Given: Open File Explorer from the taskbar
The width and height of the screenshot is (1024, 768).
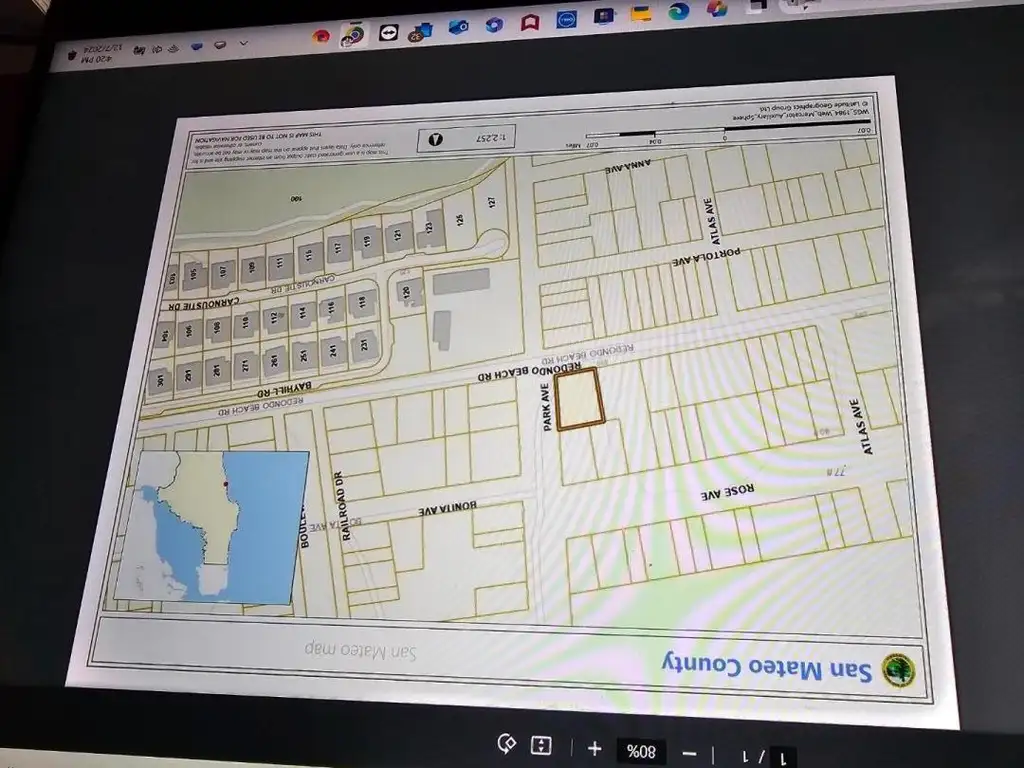Looking at the screenshot, I should pos(642,13).
